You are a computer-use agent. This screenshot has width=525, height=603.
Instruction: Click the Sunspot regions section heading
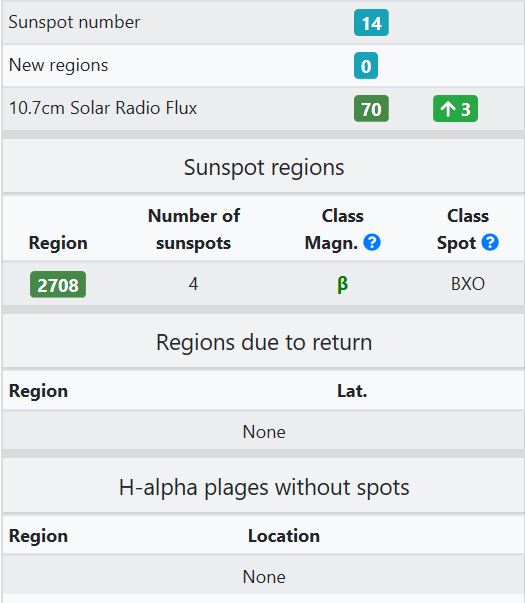point(264,167)
